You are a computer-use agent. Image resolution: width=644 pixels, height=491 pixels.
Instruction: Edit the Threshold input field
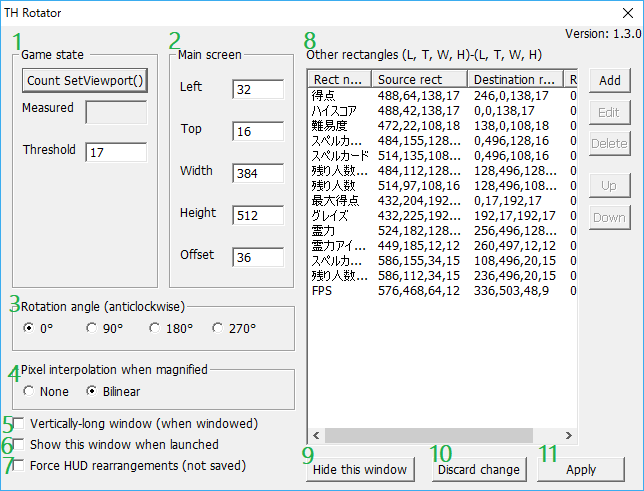116,152
